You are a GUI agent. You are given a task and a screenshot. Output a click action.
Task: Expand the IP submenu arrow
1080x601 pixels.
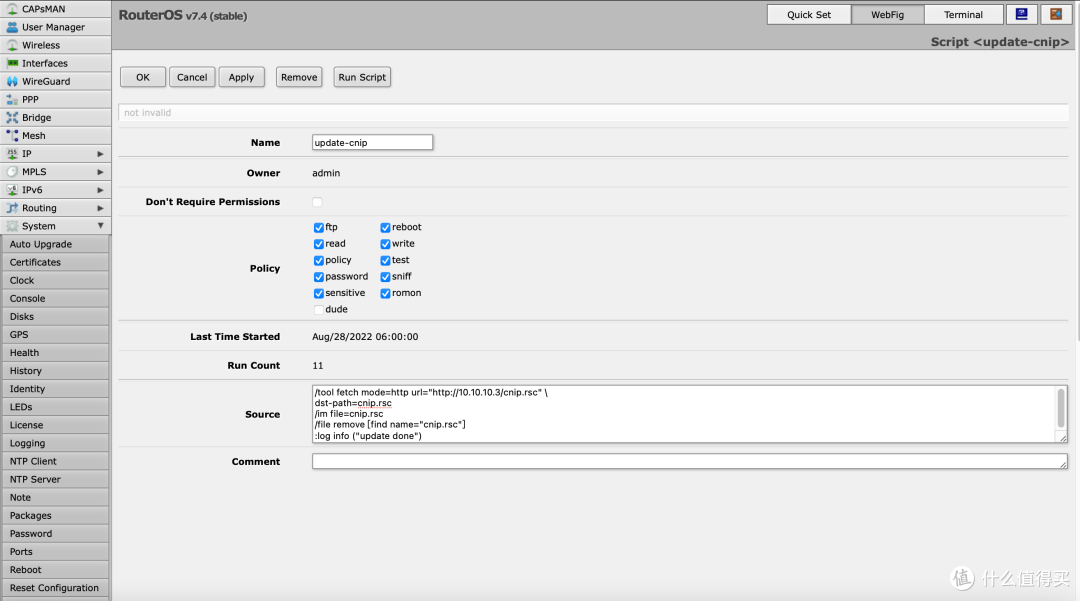click(x=100, y=154)
